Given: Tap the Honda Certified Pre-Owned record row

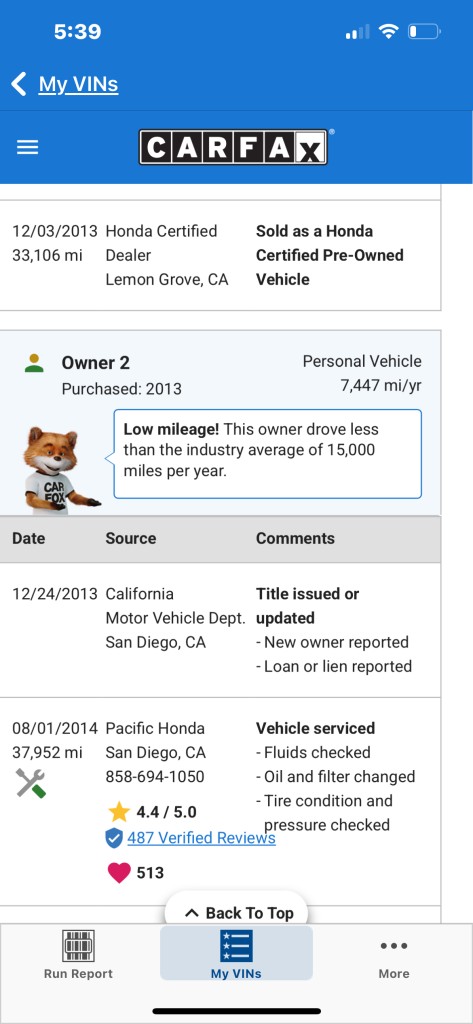Looking at the screenshot, I should click(x=220, y=255).
